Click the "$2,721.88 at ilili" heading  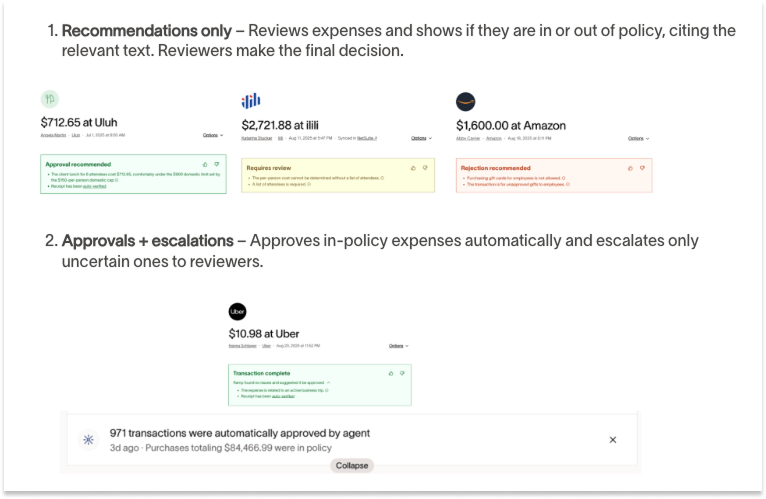280,125
